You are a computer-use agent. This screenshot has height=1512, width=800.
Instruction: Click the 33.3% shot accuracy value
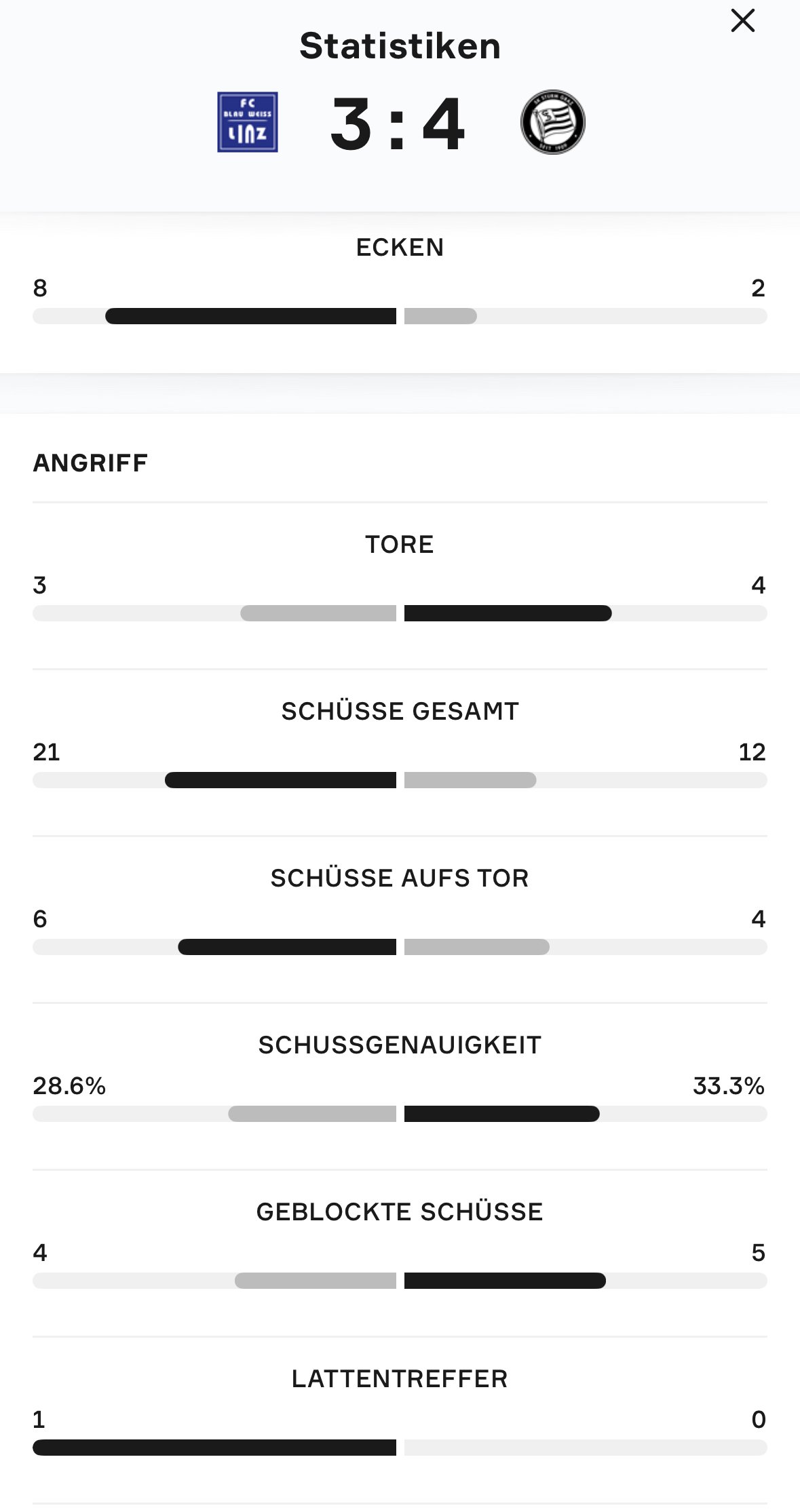click(x=728, y=1086)
